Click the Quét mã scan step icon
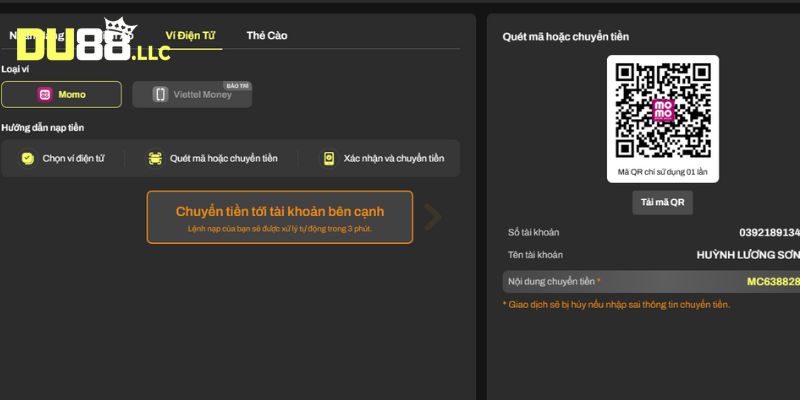Image resolution: width=800 pixels, height=400 pixels. [x=155, y=159]
